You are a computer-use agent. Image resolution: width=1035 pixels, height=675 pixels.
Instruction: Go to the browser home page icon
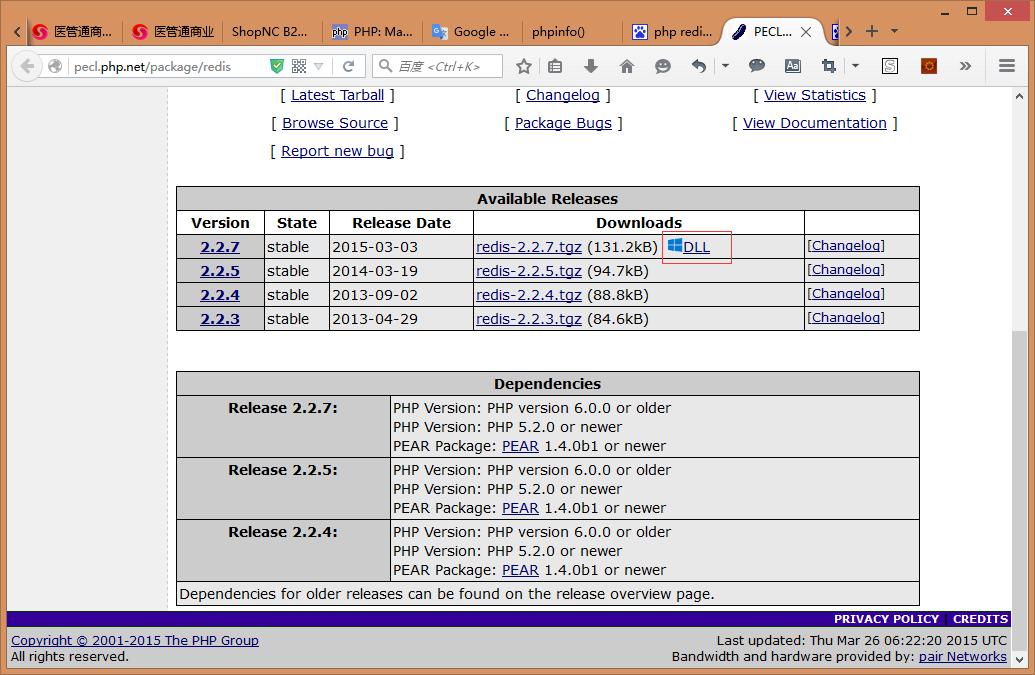coord(627,66)
